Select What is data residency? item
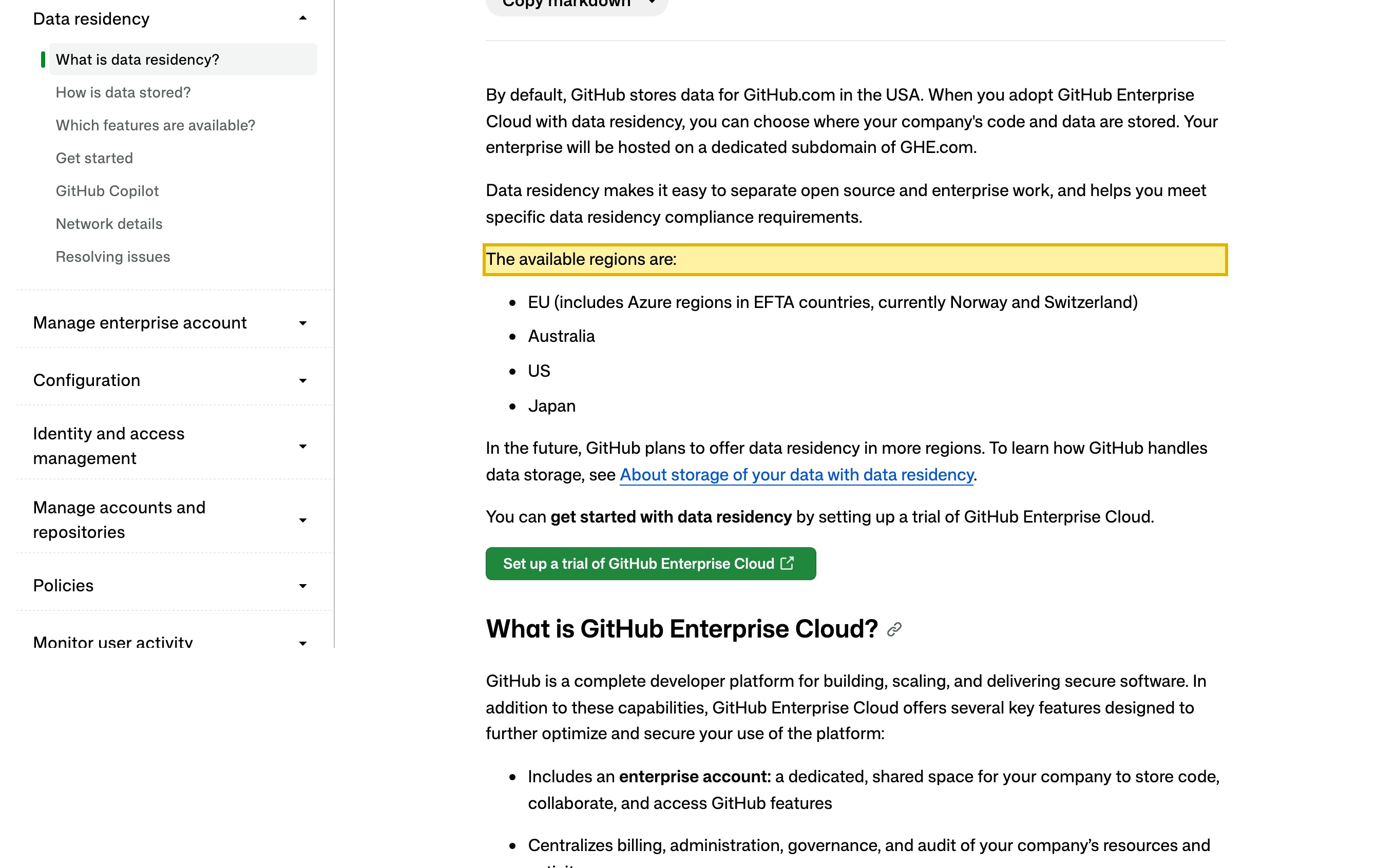This screenshot has width=1376, height=868. (x=183, y=60)
